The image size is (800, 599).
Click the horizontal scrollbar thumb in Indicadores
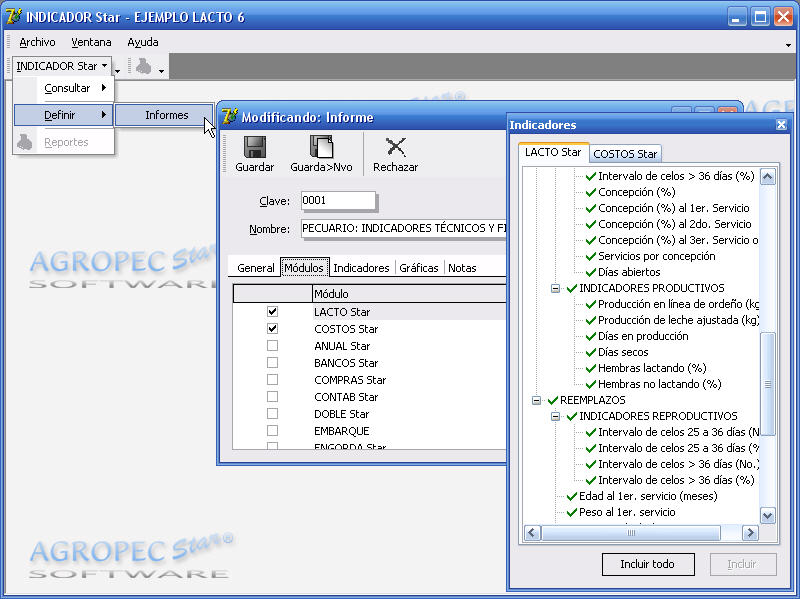point(631,533)
